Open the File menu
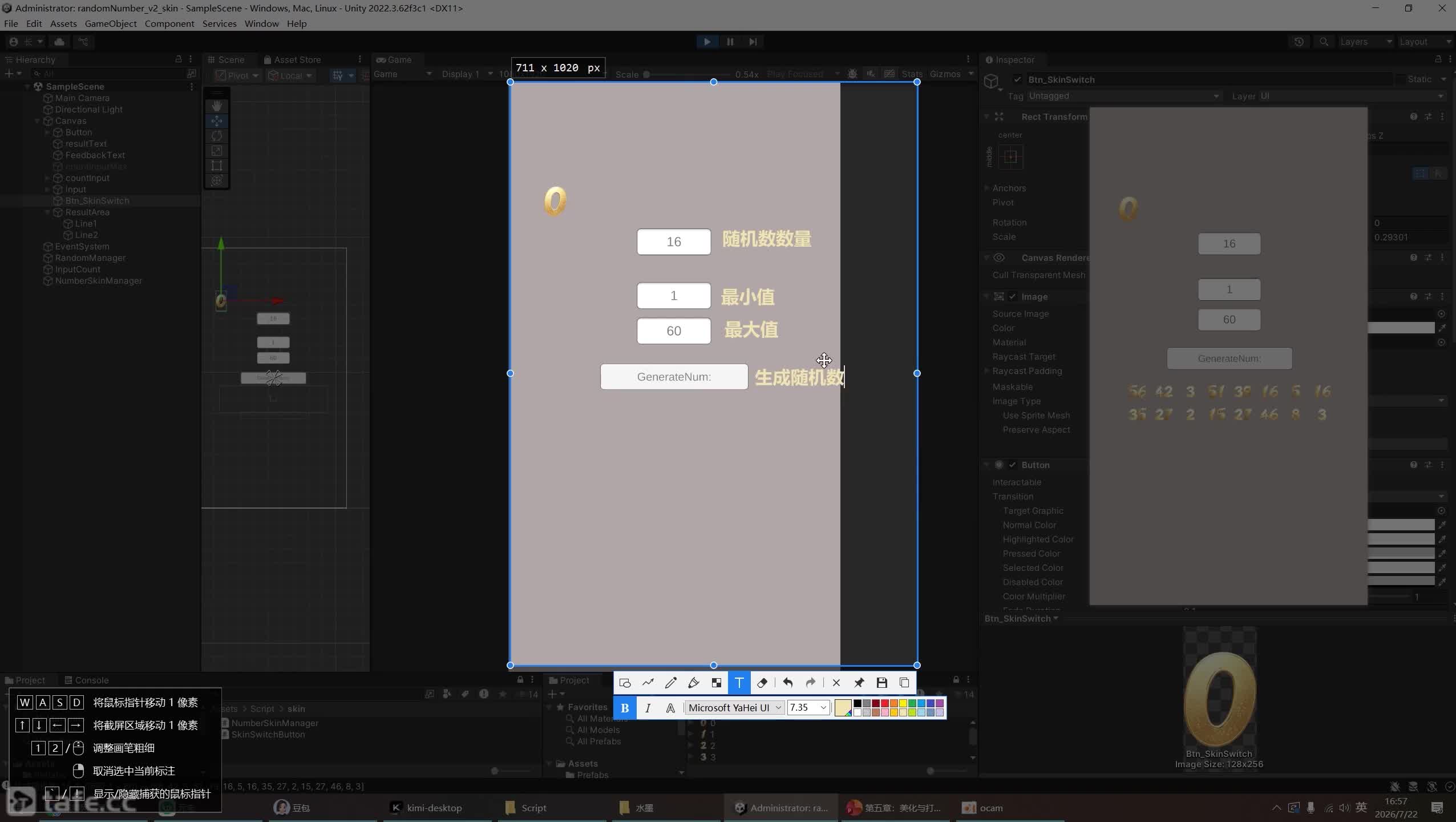The image size is (1456, 822). tap(11, 23)
